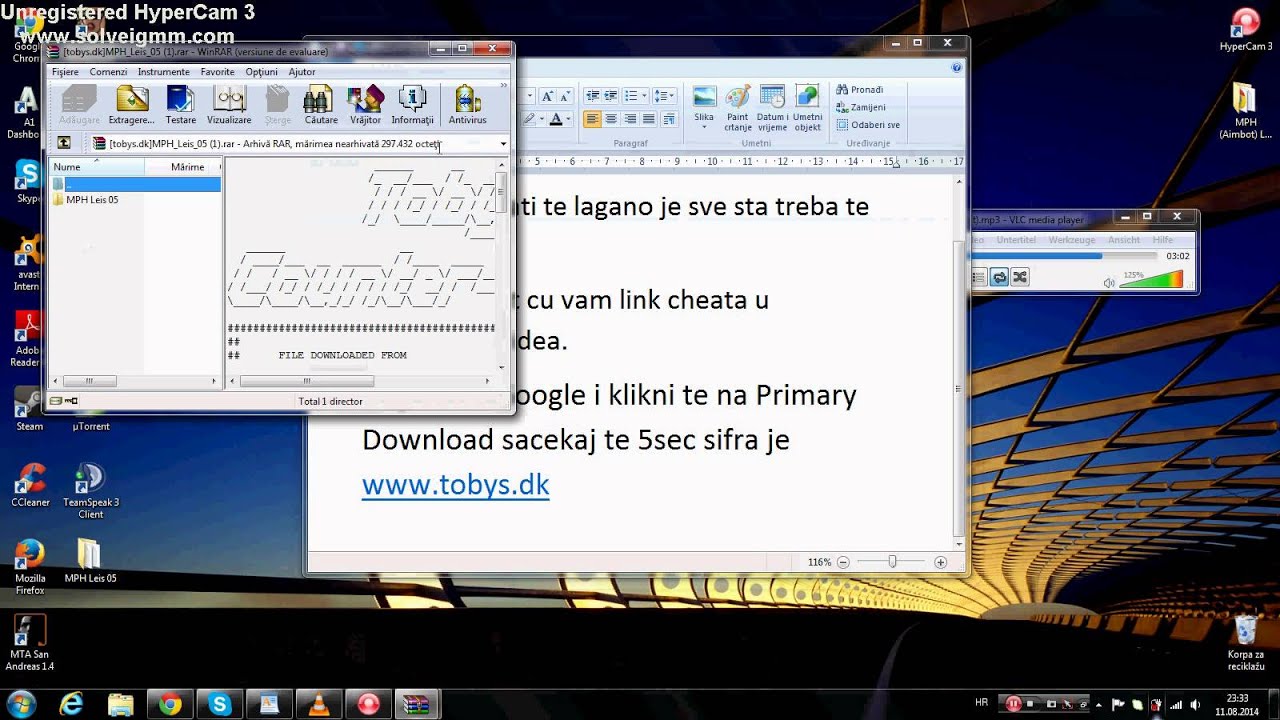The height and width of the screenshot is (720, 1280).
Task: Open the WinRAR archive path dropdown
Action: tap(503, 144)
